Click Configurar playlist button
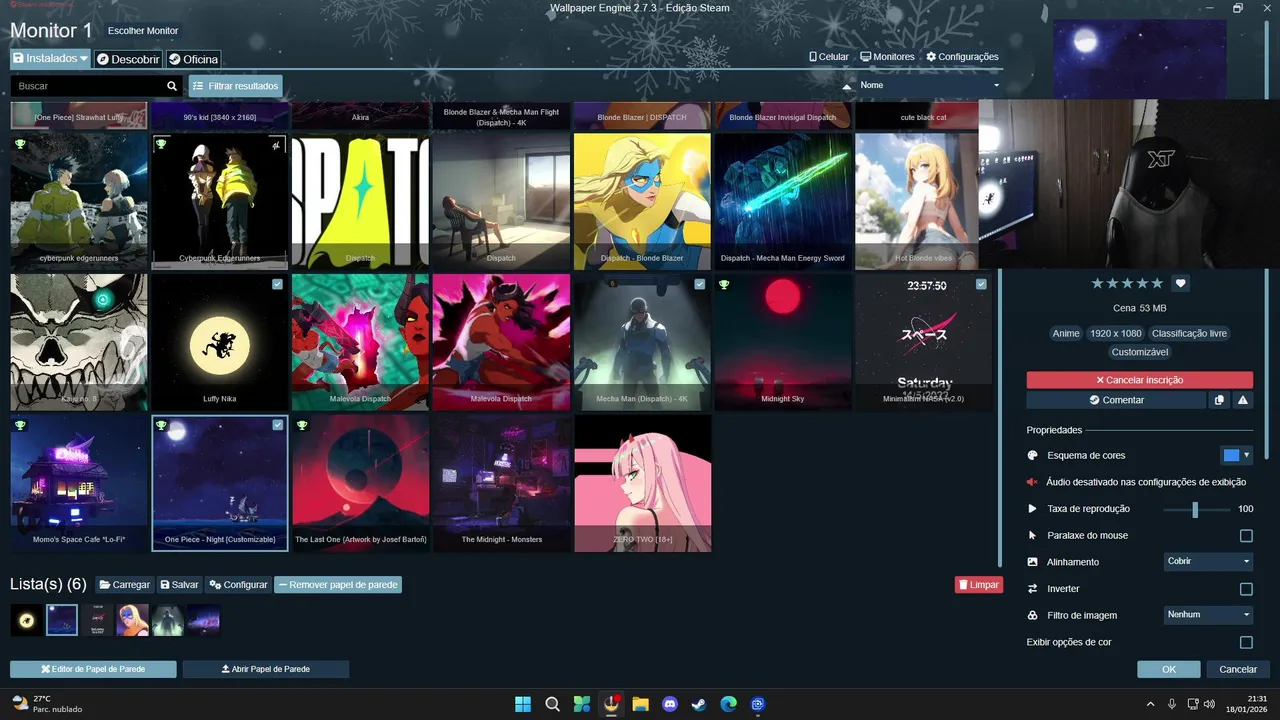Viewport: 1280px width, 720px height. 238,585
